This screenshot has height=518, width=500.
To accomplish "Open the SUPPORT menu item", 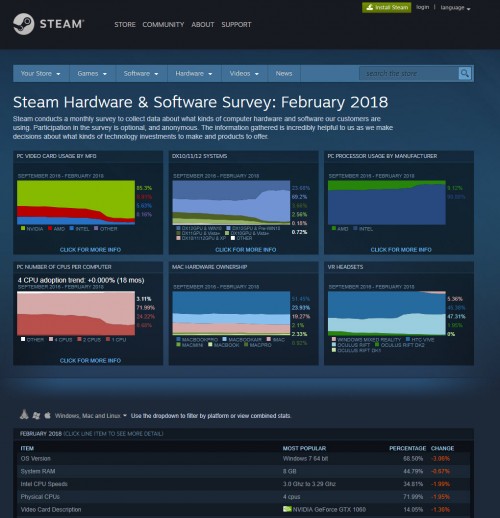I will (236, 25).
